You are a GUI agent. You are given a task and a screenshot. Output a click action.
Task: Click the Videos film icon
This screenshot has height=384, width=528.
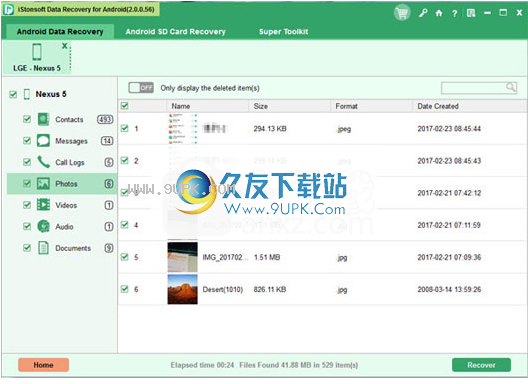pyautogui.click(x=43, y=205)
